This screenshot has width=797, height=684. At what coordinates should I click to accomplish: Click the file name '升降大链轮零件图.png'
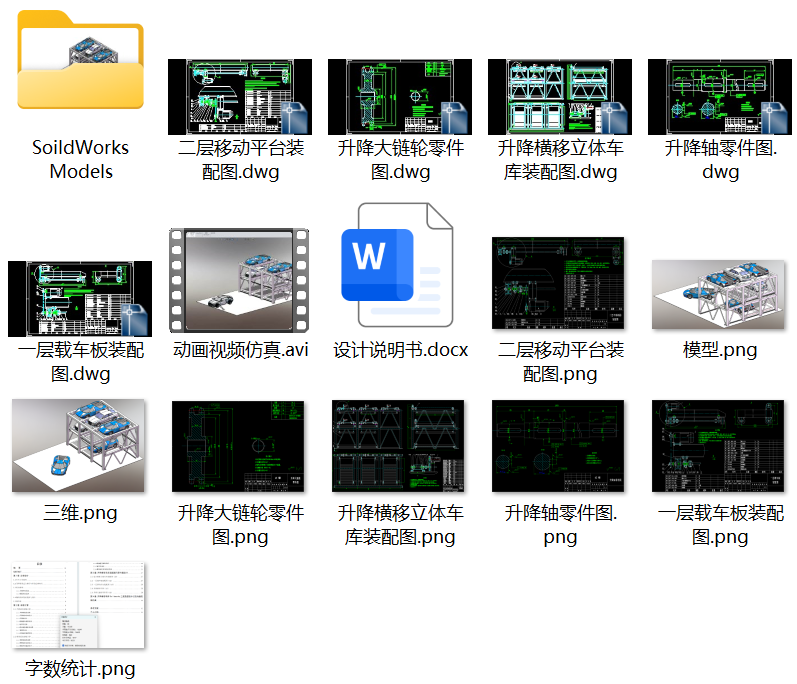(x=240, y=524)
